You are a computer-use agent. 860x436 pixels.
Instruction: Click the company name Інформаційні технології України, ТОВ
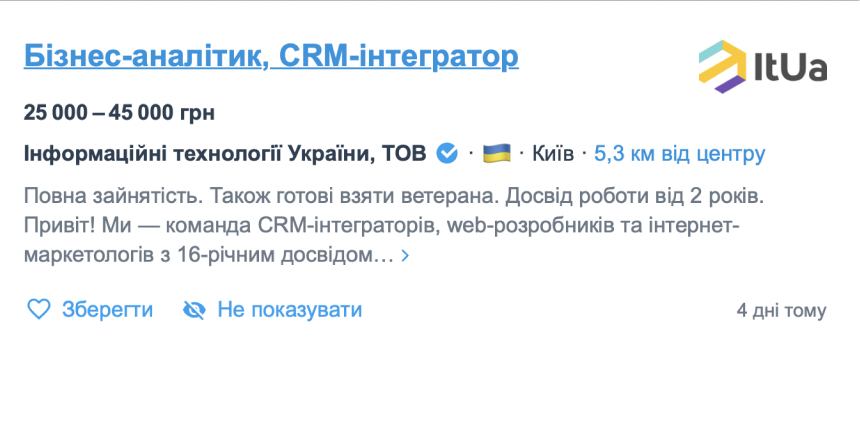click(225, 154)
